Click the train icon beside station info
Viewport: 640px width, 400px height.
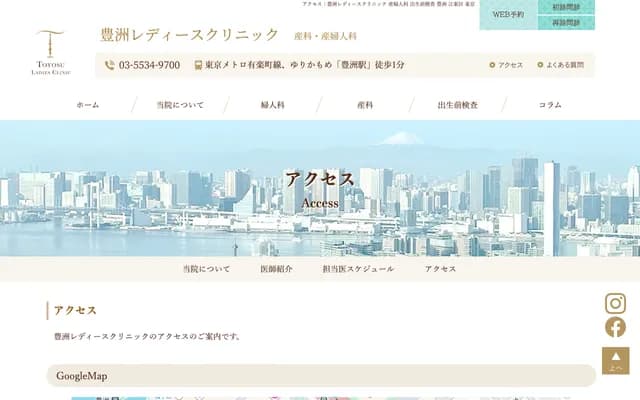coord(198,65)
